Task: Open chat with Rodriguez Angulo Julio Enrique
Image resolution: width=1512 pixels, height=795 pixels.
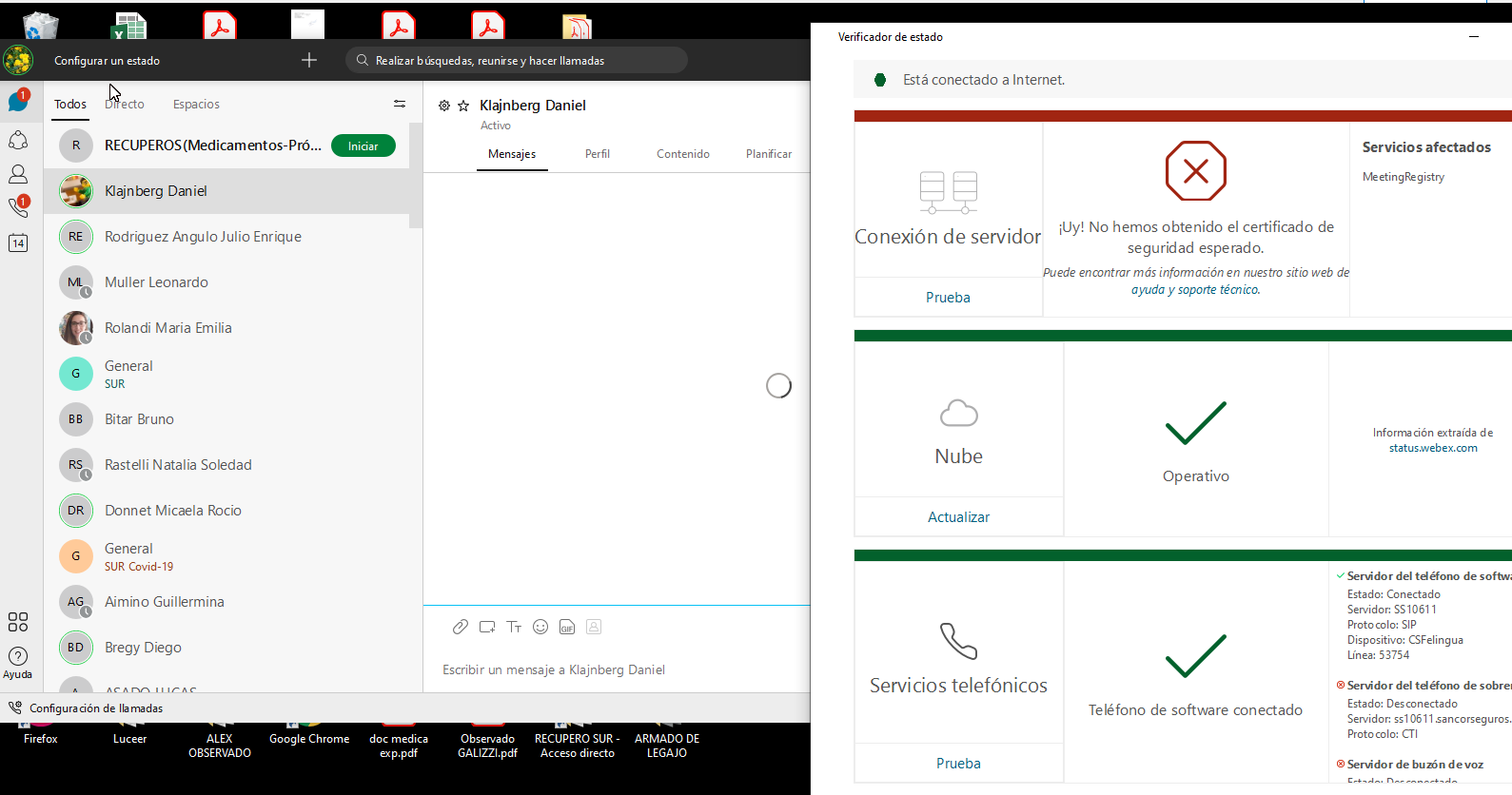Action: [x=226, y=237]
